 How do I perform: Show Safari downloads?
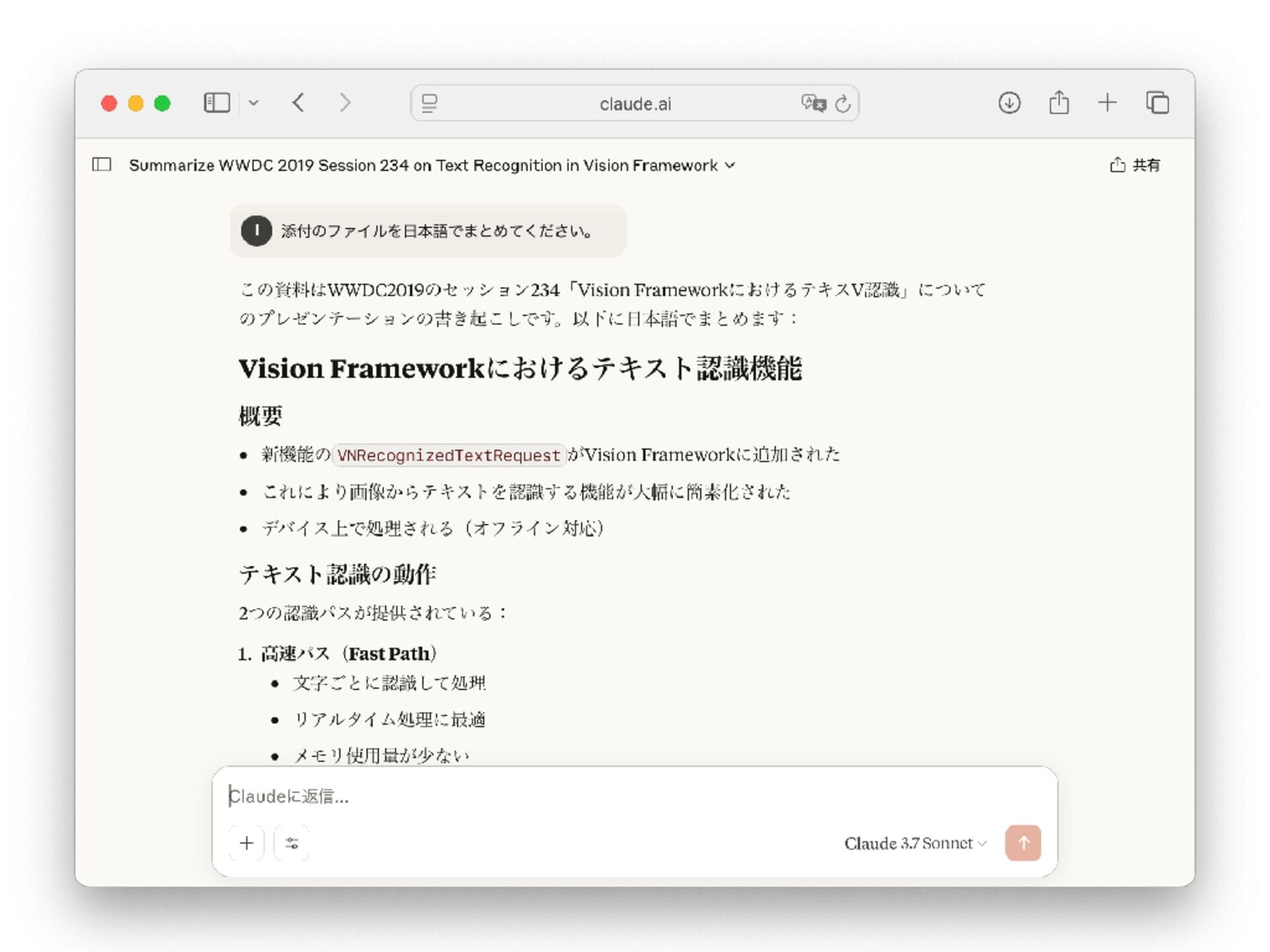click(x=1009, y=103)
